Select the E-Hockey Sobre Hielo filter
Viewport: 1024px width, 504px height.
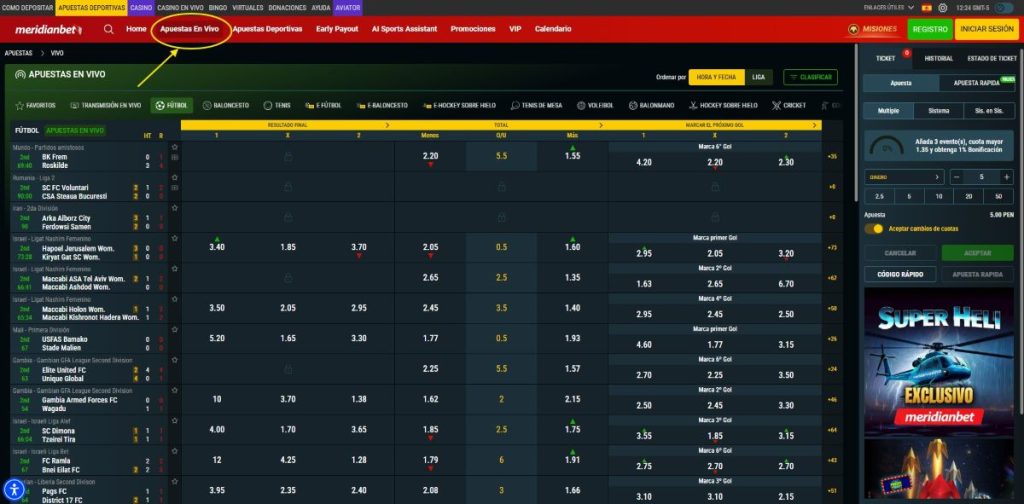pos(459,105)
